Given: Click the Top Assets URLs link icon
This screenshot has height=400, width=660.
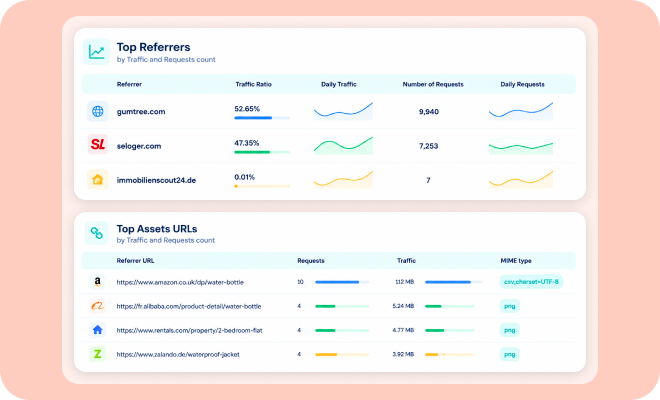Looking at the screenshot, I should coord(96,233).
